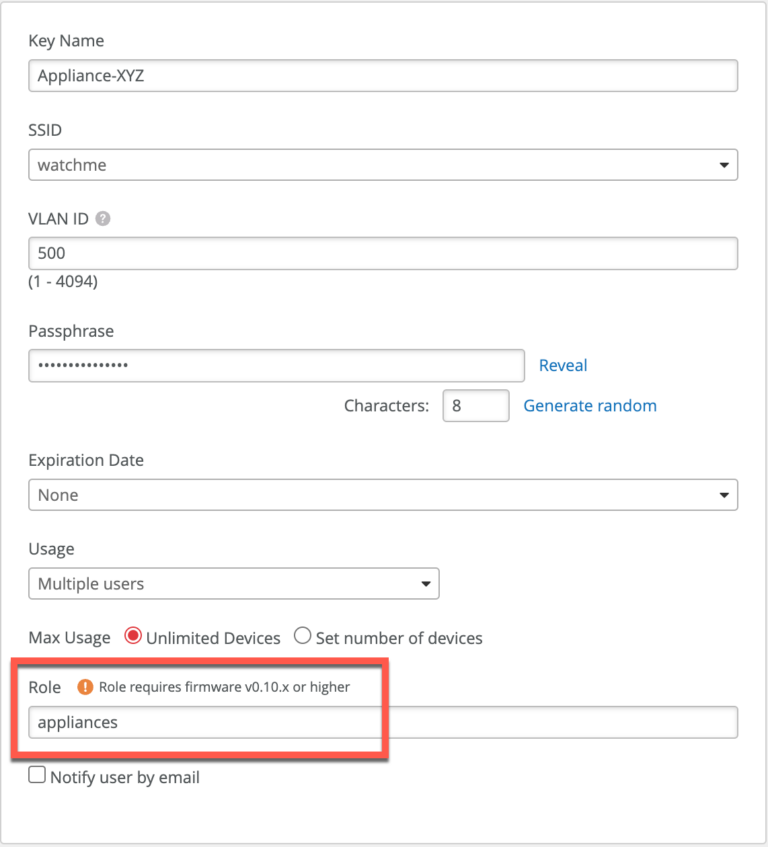This screenshot has width=768, height=847.
Task: Click the Max Usage label text
Action: [69, 637]
